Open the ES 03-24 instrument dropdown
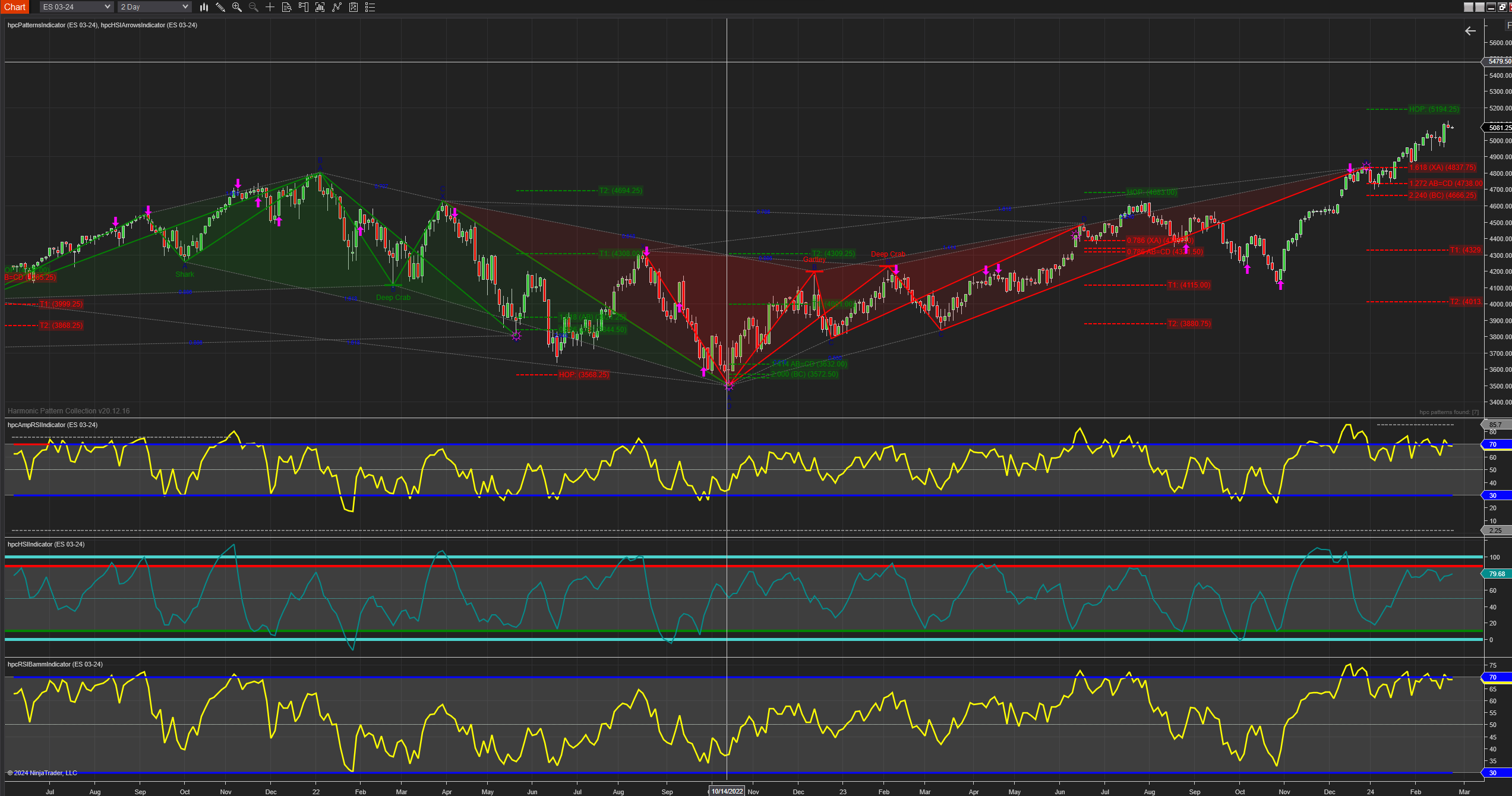The width and height of the screenshot is (1512, 796). click(77, 7)
